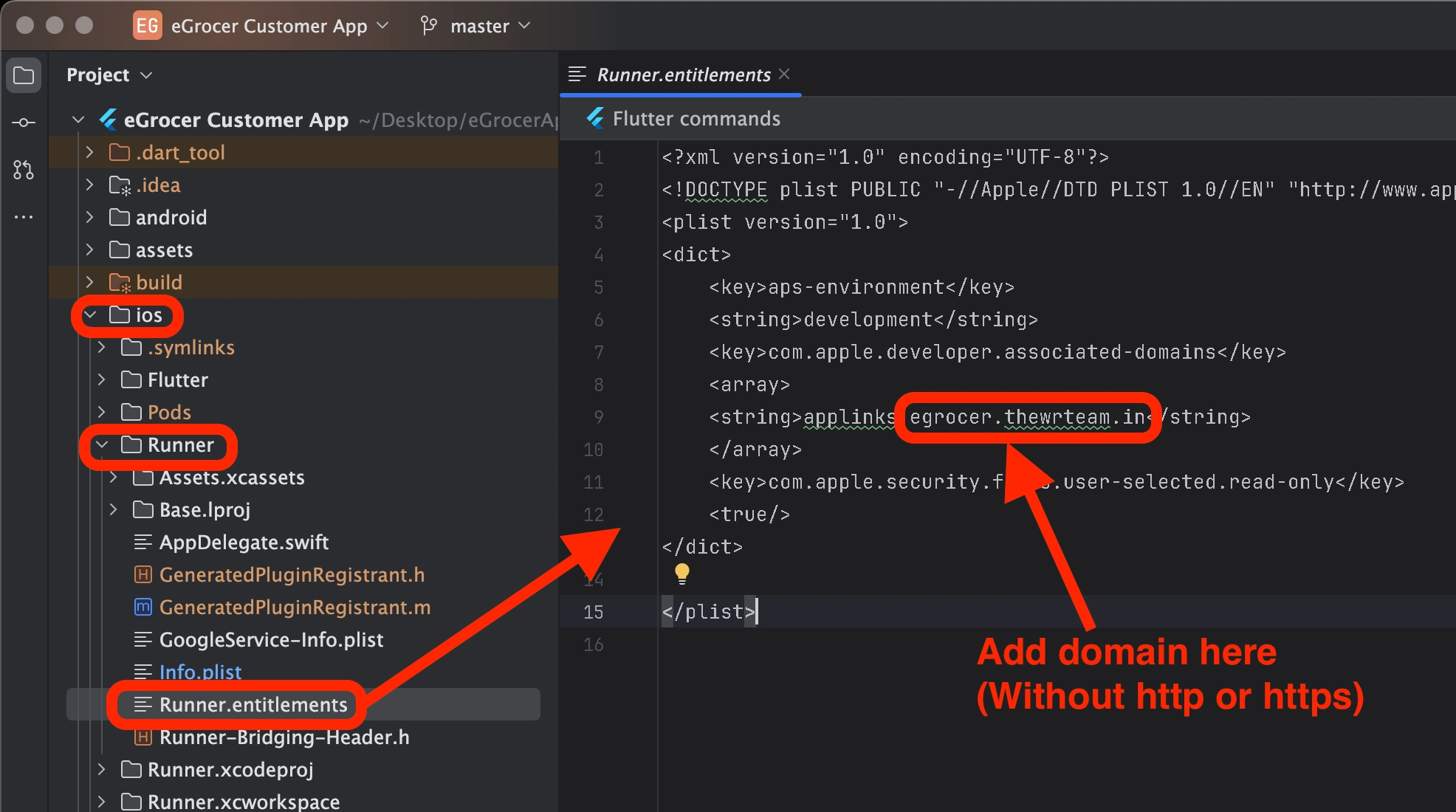1456x812 pixels.
Task: Click the EG project badge icon
Action: [x=147, y=26]
